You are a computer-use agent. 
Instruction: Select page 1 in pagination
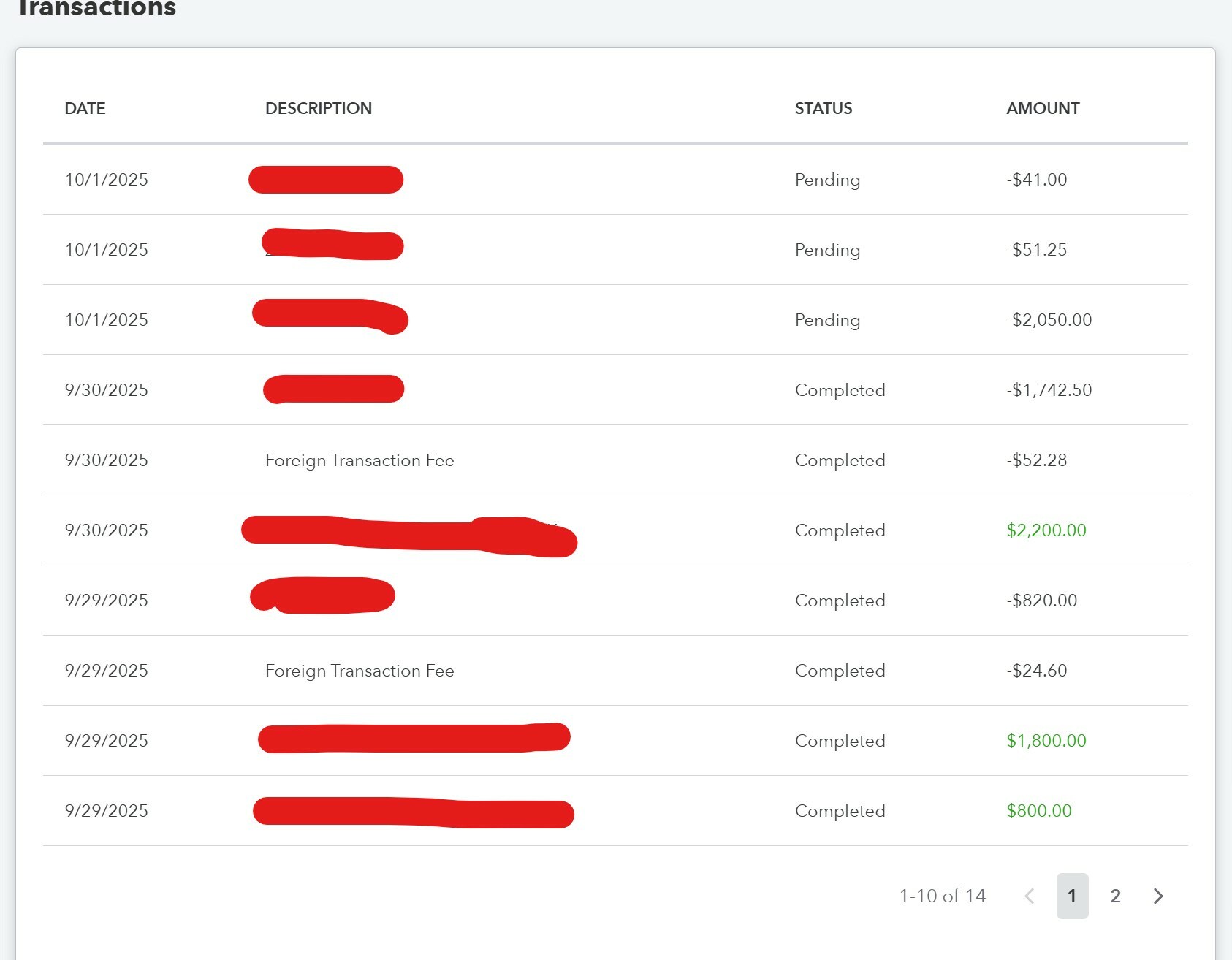coord(1072,896)
